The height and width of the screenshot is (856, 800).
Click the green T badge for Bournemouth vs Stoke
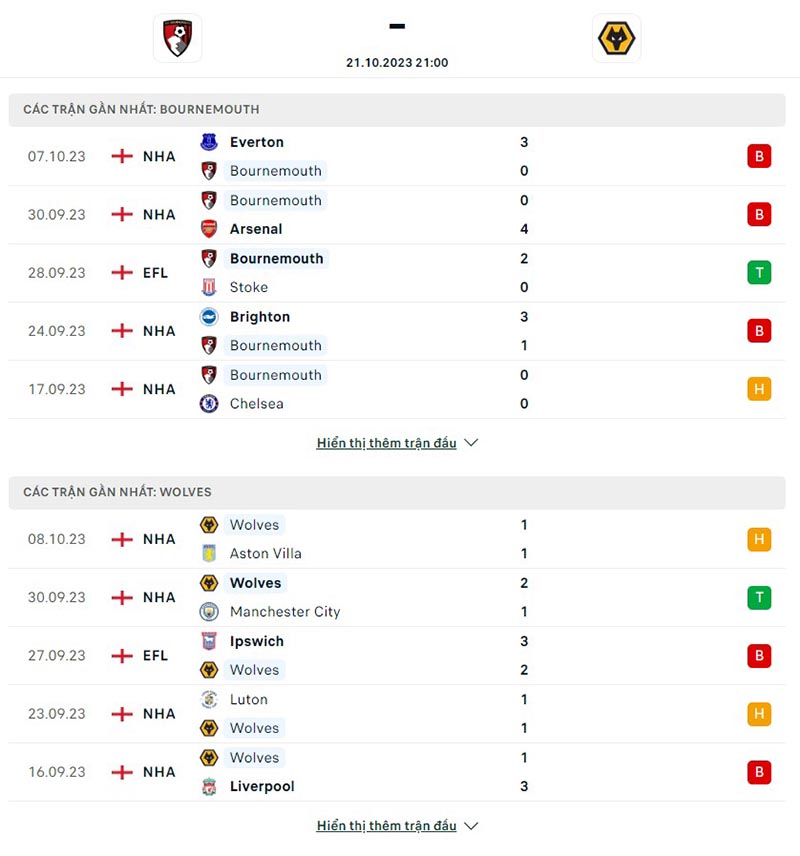(759, 273)
